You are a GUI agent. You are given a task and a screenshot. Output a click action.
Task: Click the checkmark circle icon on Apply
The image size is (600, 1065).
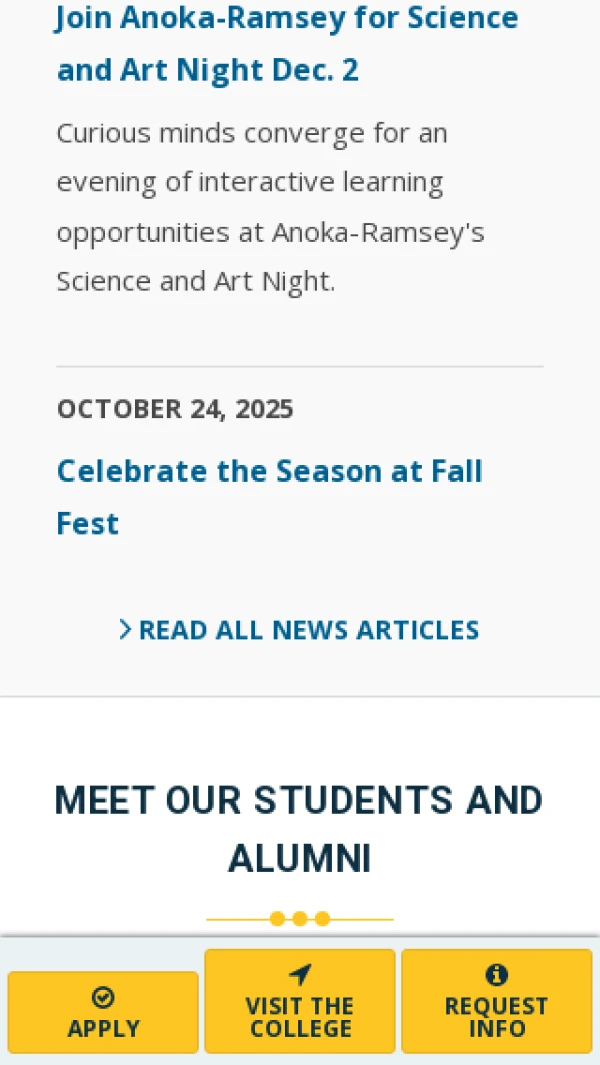coord(103,997)
